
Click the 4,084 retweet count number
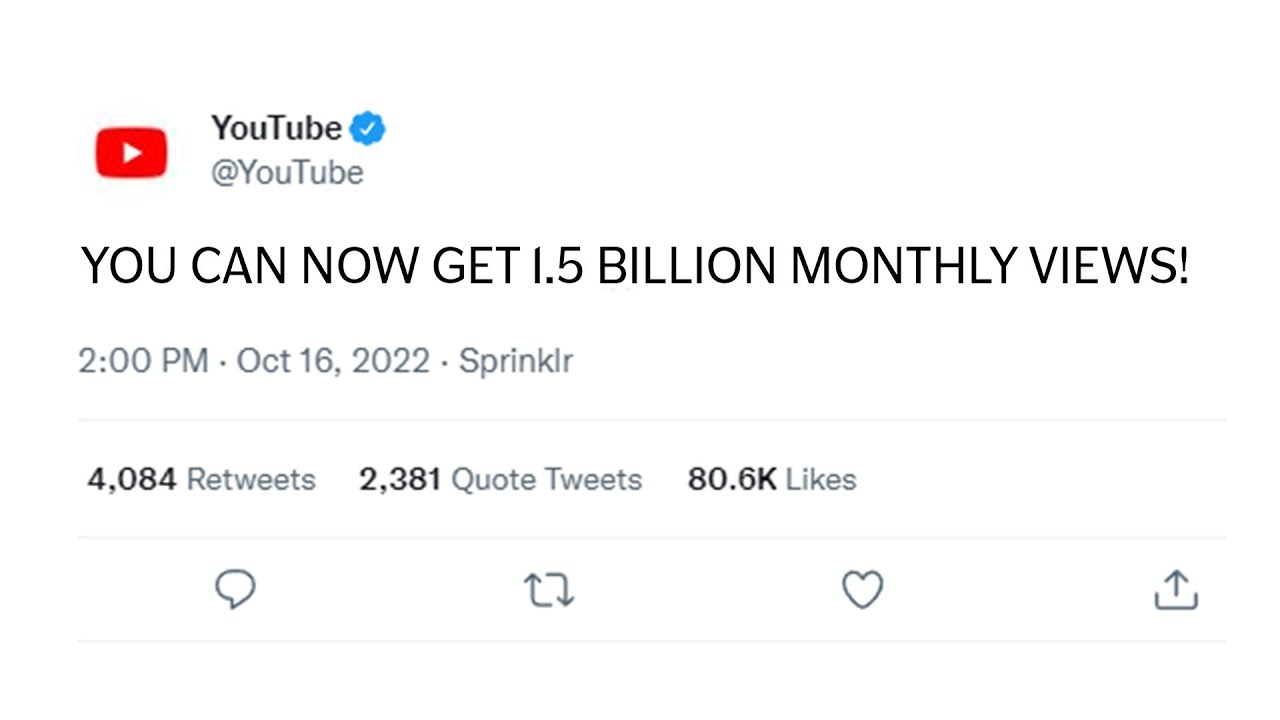131,480
